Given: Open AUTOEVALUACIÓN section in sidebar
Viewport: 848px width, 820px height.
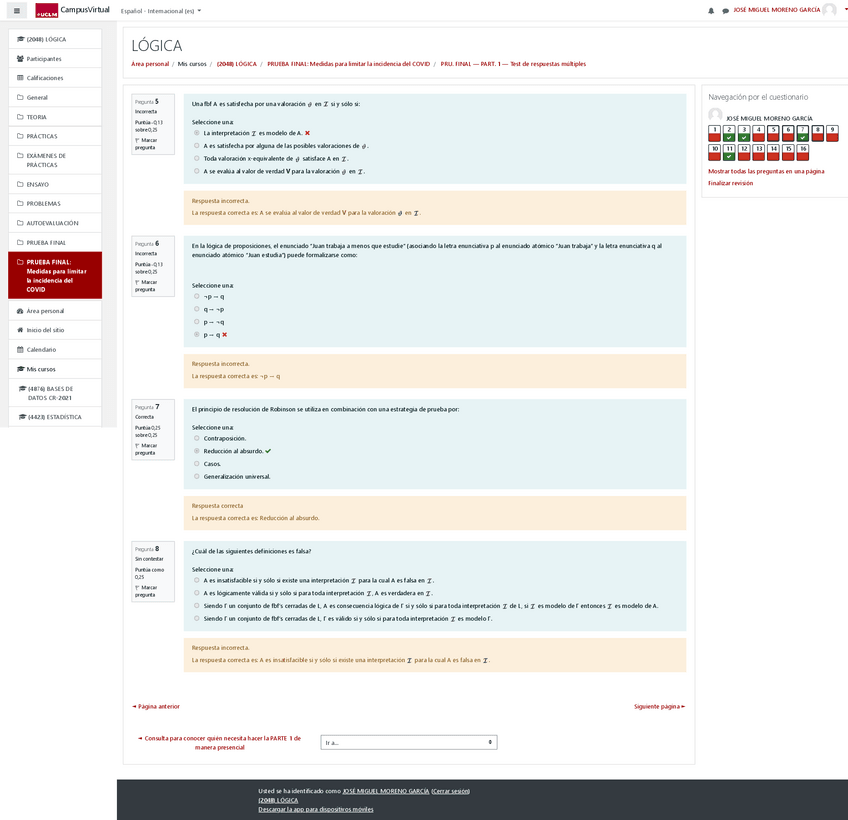Looking at the screenshot, I should 52,223.
